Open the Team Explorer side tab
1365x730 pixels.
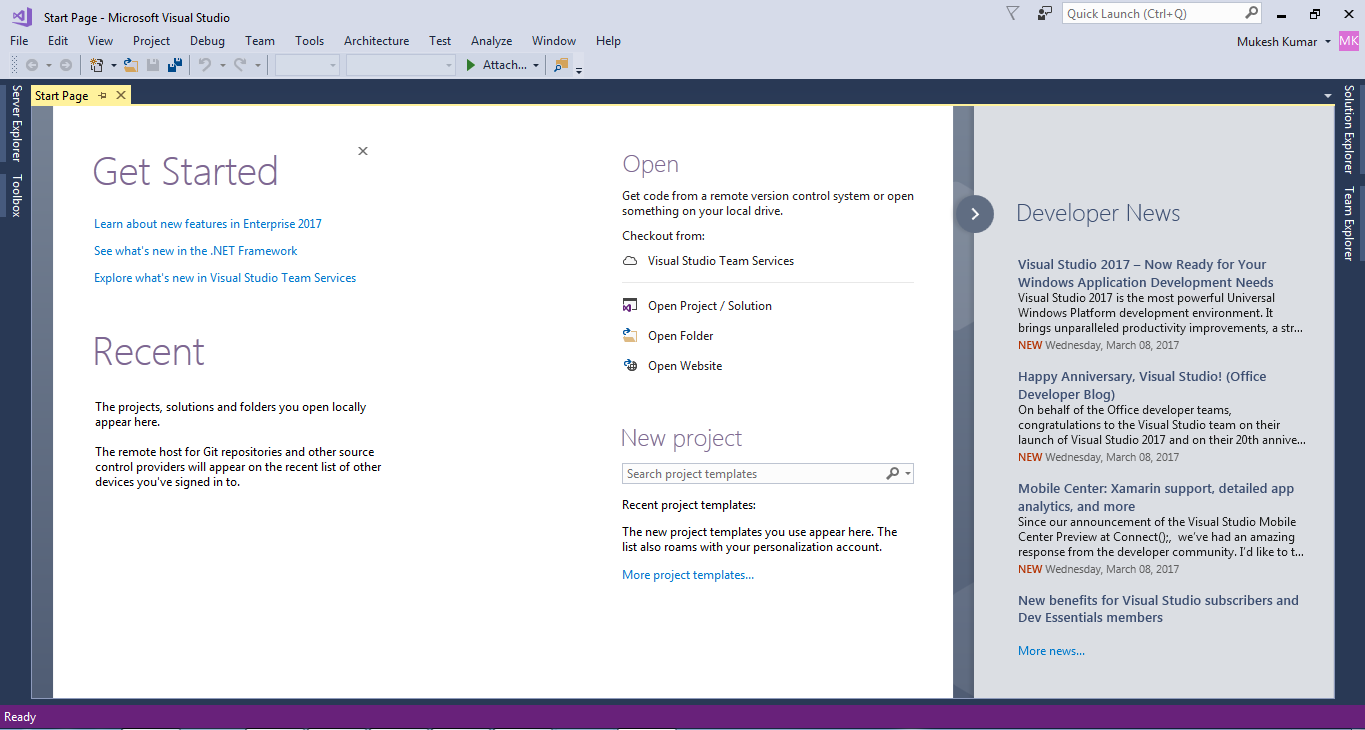1349,223
